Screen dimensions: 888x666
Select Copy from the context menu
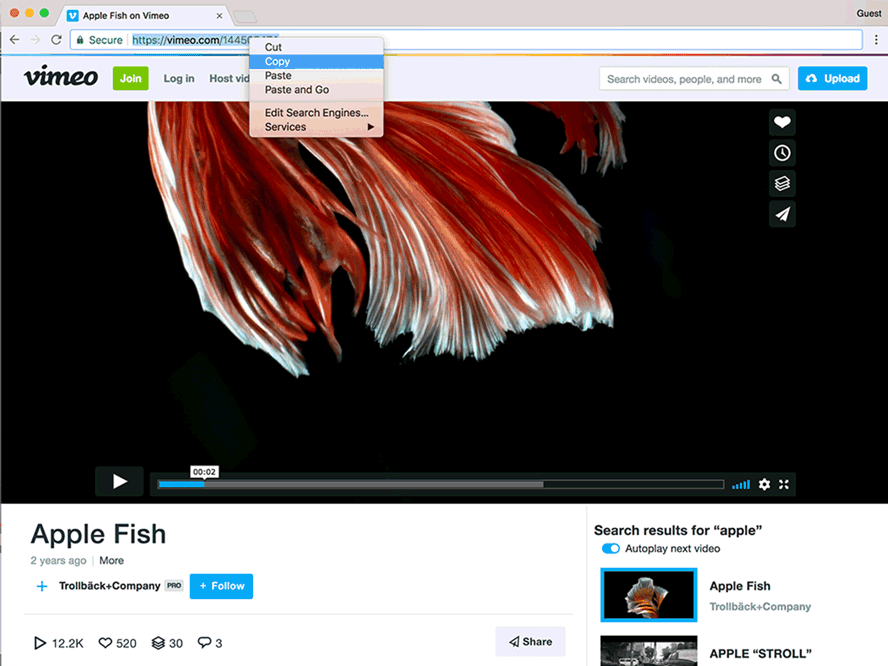276,61
